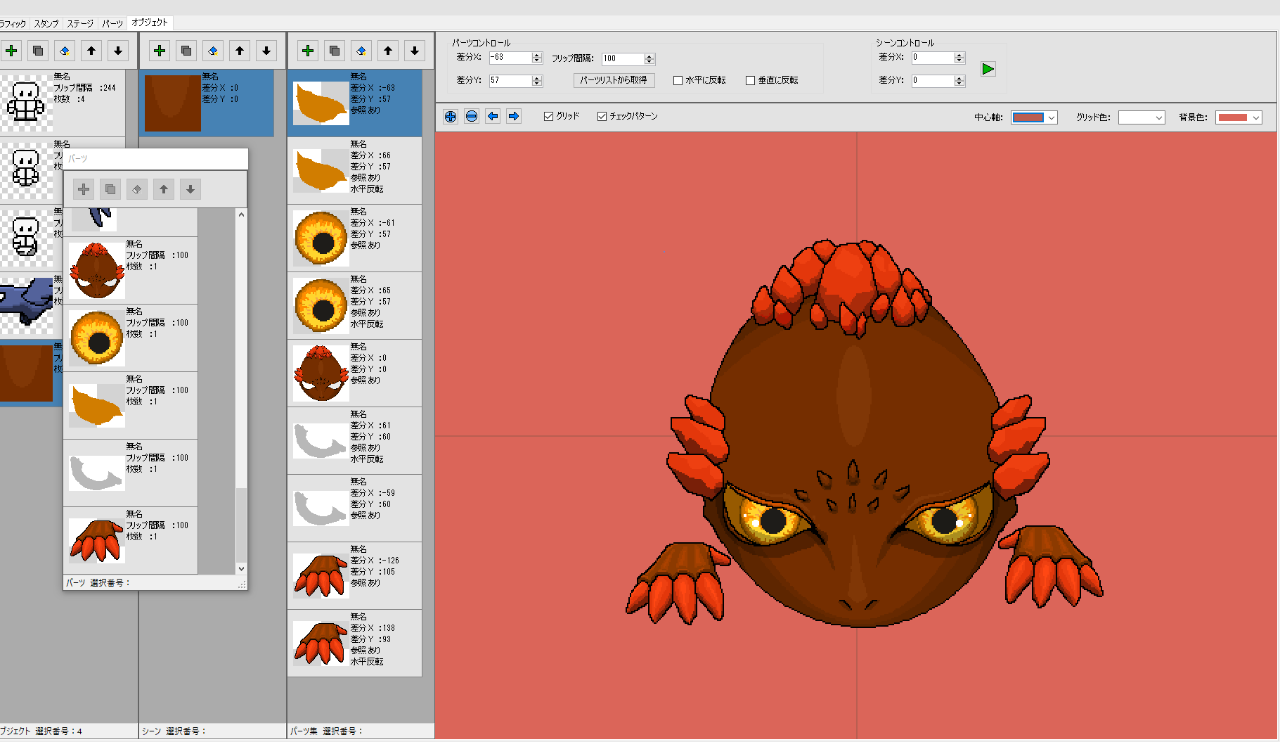Play the scene animation with green arrow
Viewport: 1280px width, 742px height.
pos(988,69)
